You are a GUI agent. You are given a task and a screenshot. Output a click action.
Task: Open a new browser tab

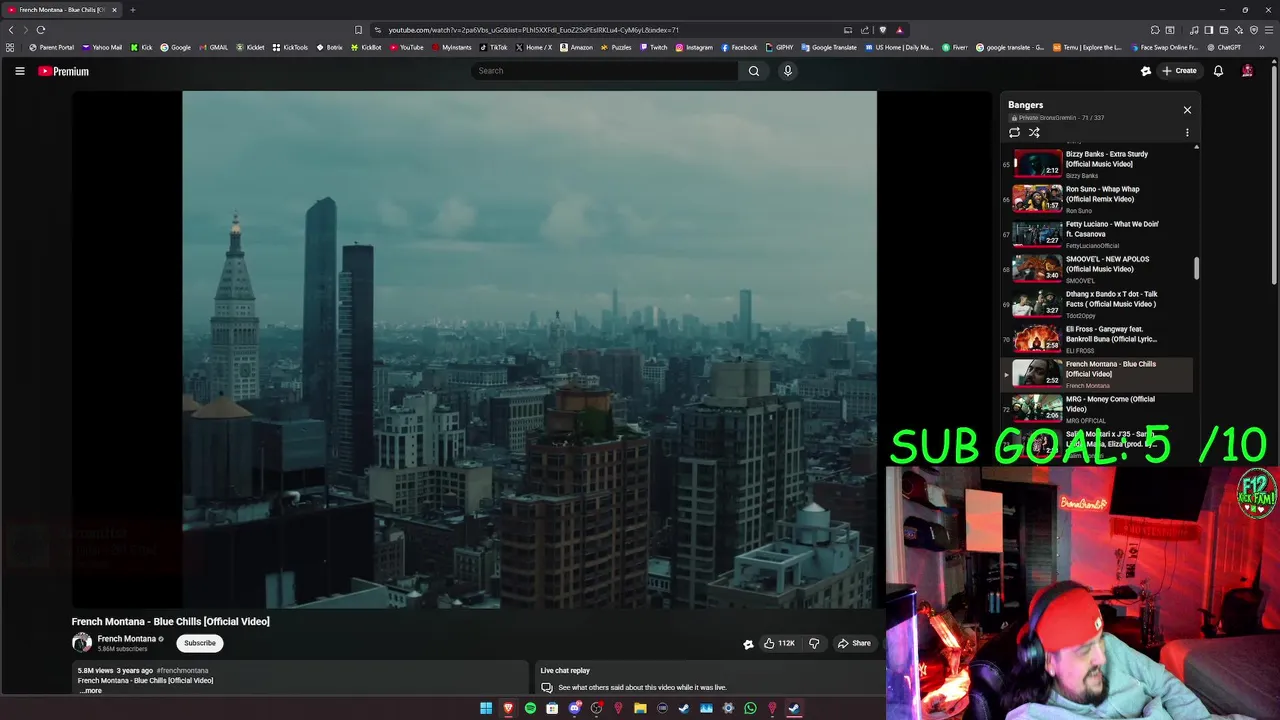[x=132, y=10]
